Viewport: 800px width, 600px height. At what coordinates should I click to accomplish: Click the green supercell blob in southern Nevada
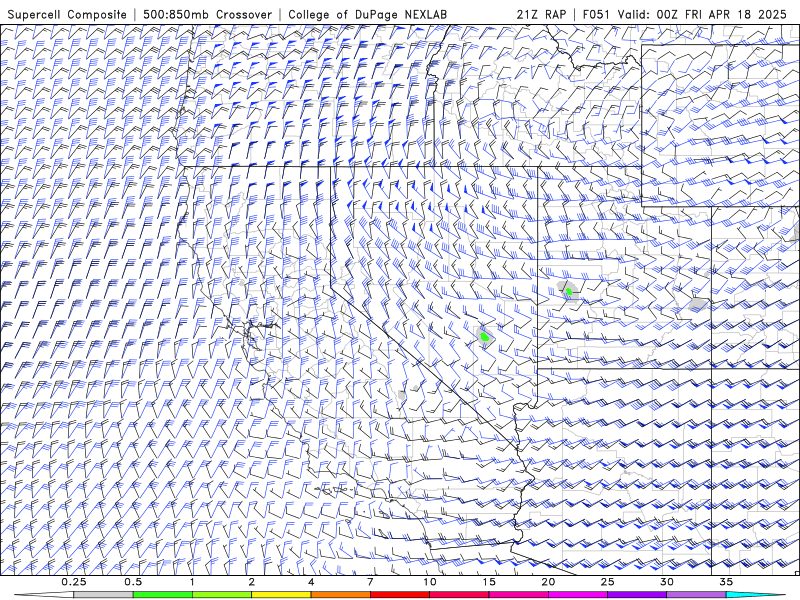[x=485, y=337]
